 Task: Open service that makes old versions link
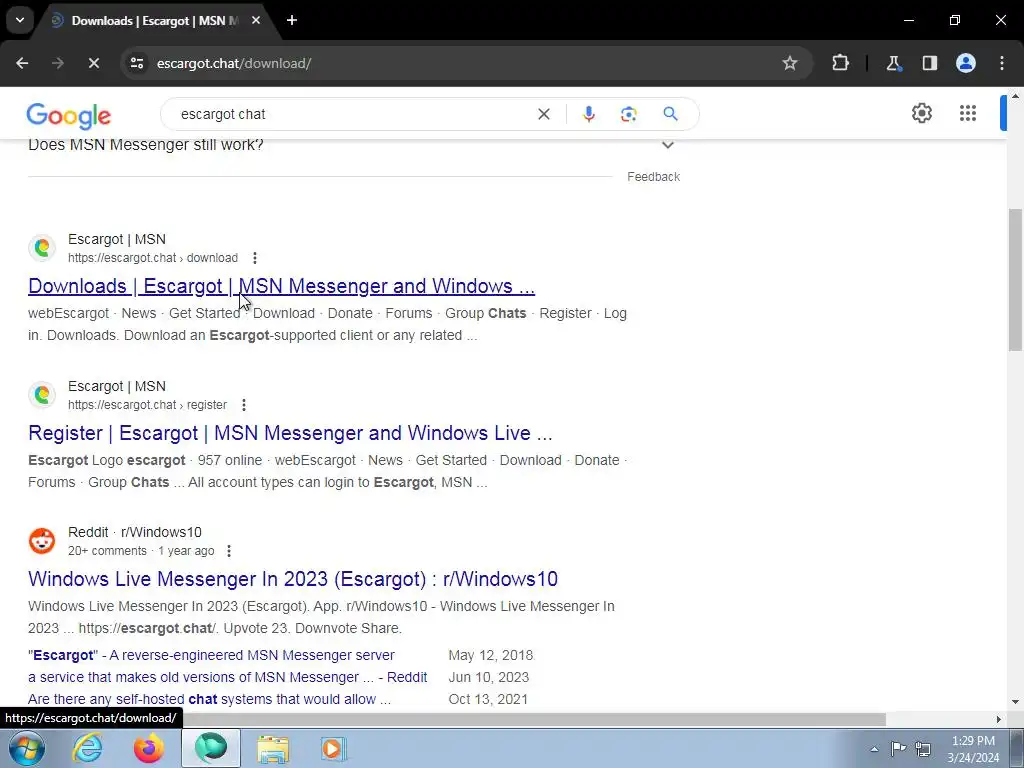227,677
